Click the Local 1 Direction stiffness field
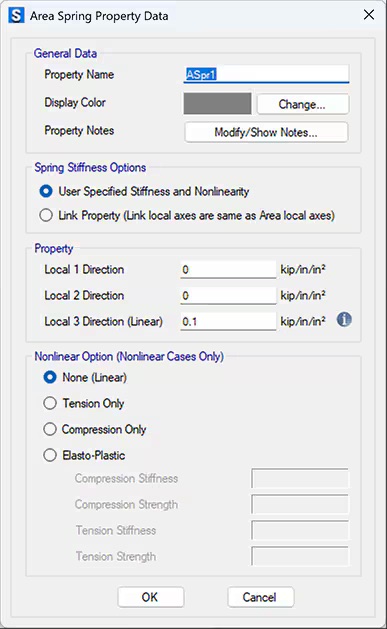The image size is (387, 629). pos(228,269)
